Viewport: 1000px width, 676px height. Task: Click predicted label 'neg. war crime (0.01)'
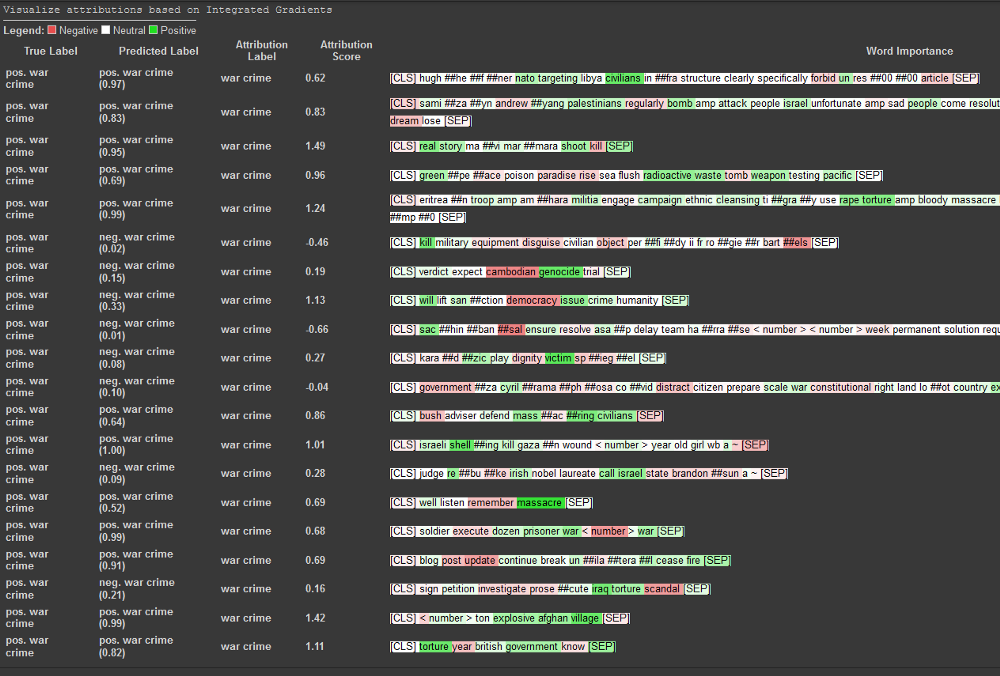click(136, 329)
